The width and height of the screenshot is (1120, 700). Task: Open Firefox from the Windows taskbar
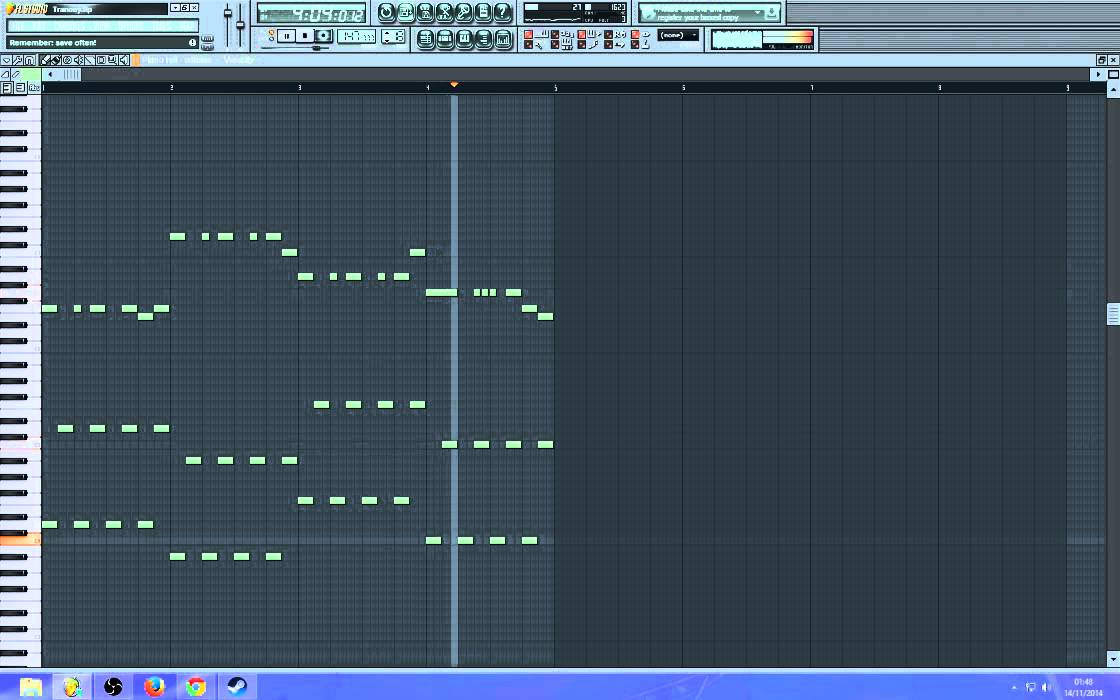tap(154, 686)
